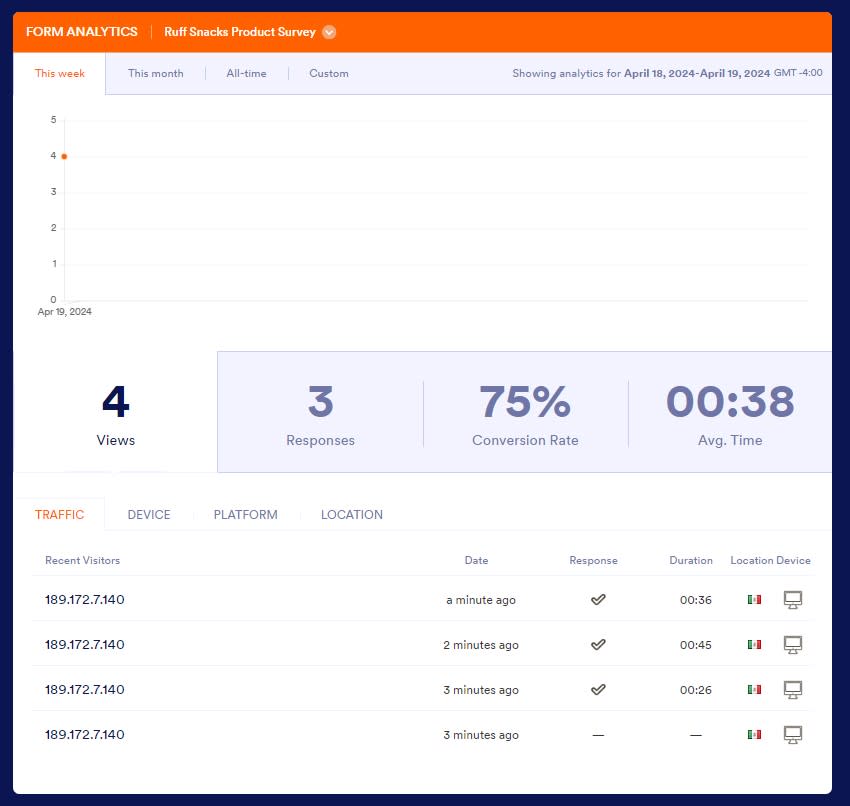Viewport: 850px width, 806px height.
Task: Click the desktop device icon in the 00:26 duration row
Action: click(x=793, y=689)
